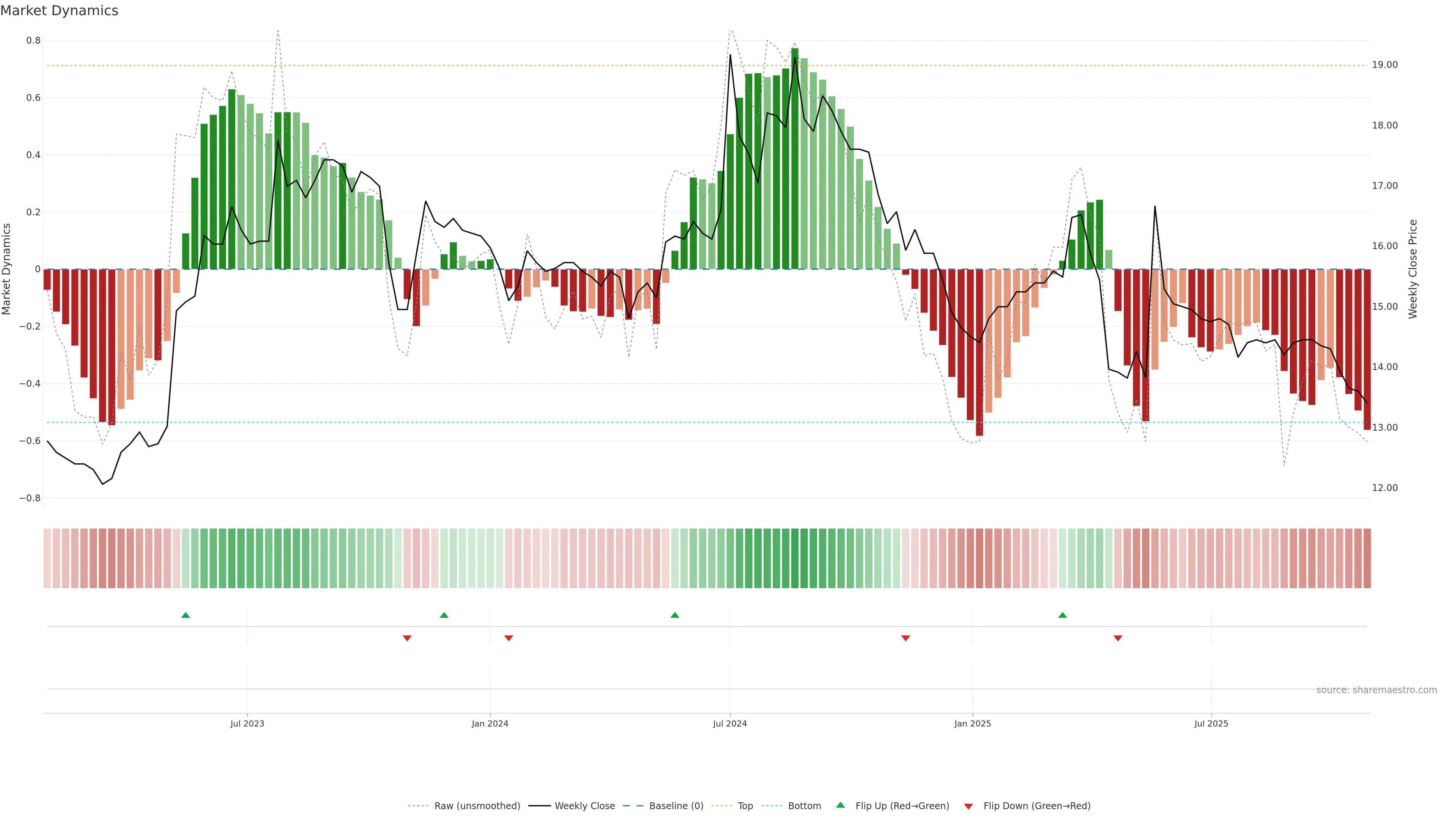The image size is (1456, 819).
Task: Click the last red flip-down triangle marker
Action: point(1117,638)
